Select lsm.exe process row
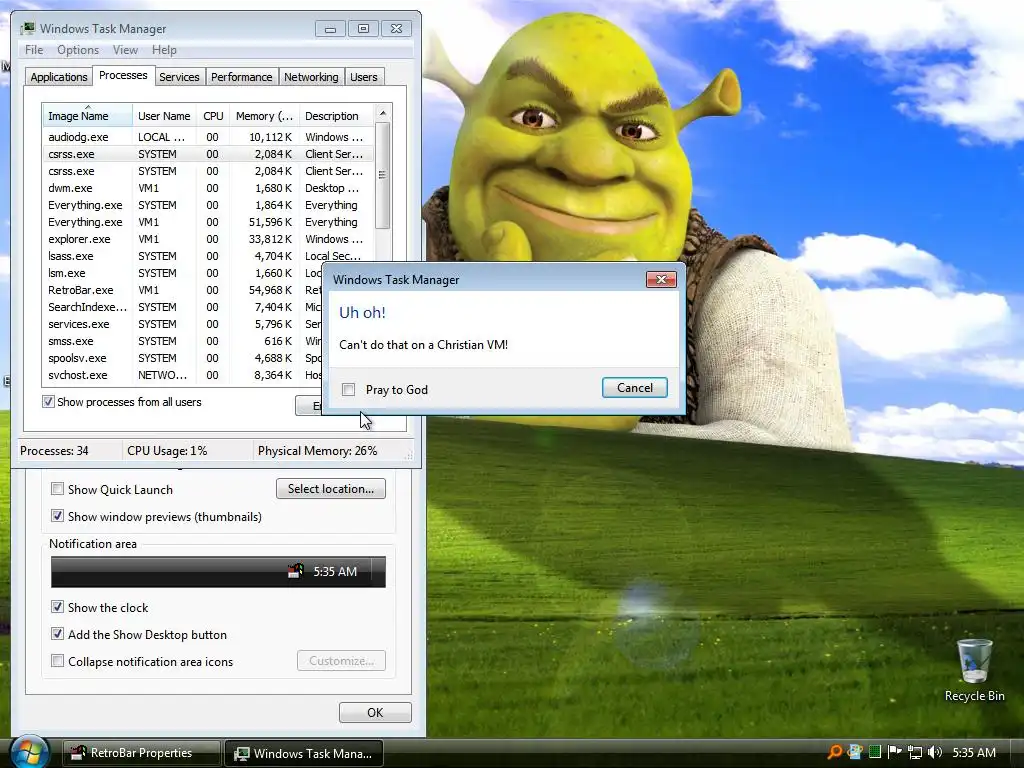Screen dimensions: 1024x768 183,273
